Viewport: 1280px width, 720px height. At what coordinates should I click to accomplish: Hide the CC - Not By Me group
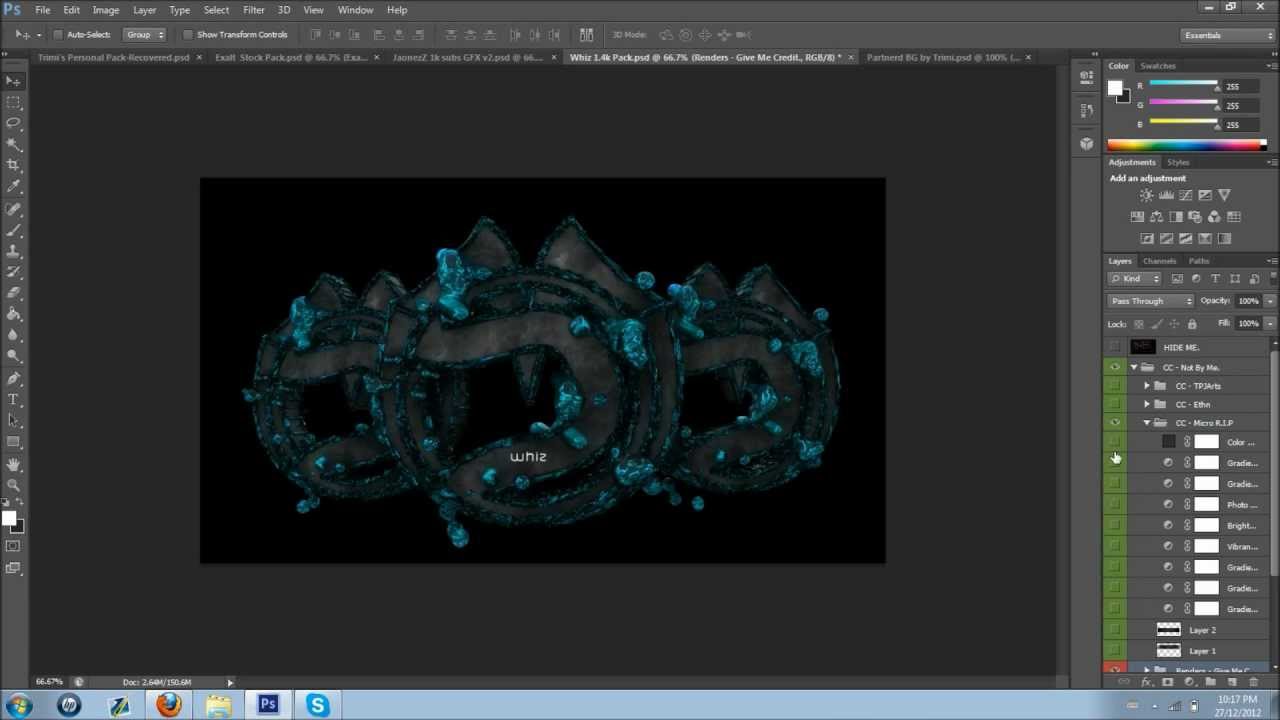pyautogui.click(x=1115, y=367)
